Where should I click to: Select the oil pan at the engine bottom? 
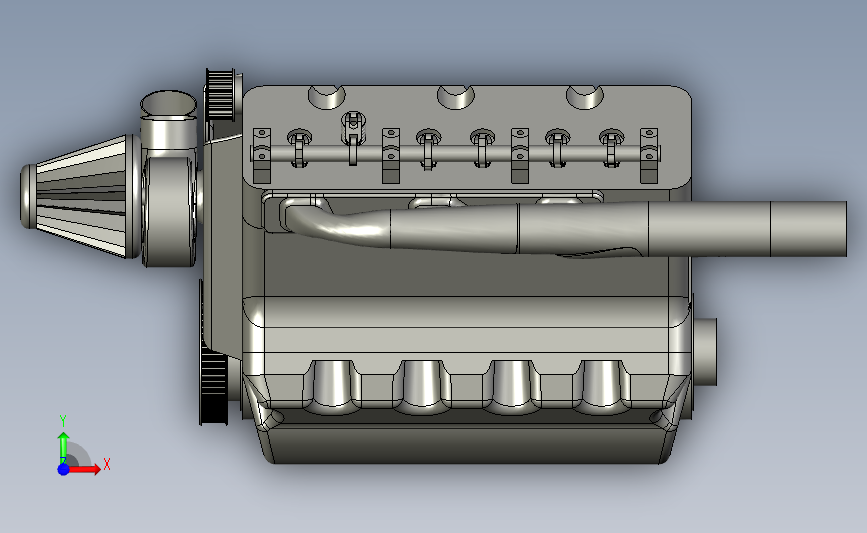[467, 444]
